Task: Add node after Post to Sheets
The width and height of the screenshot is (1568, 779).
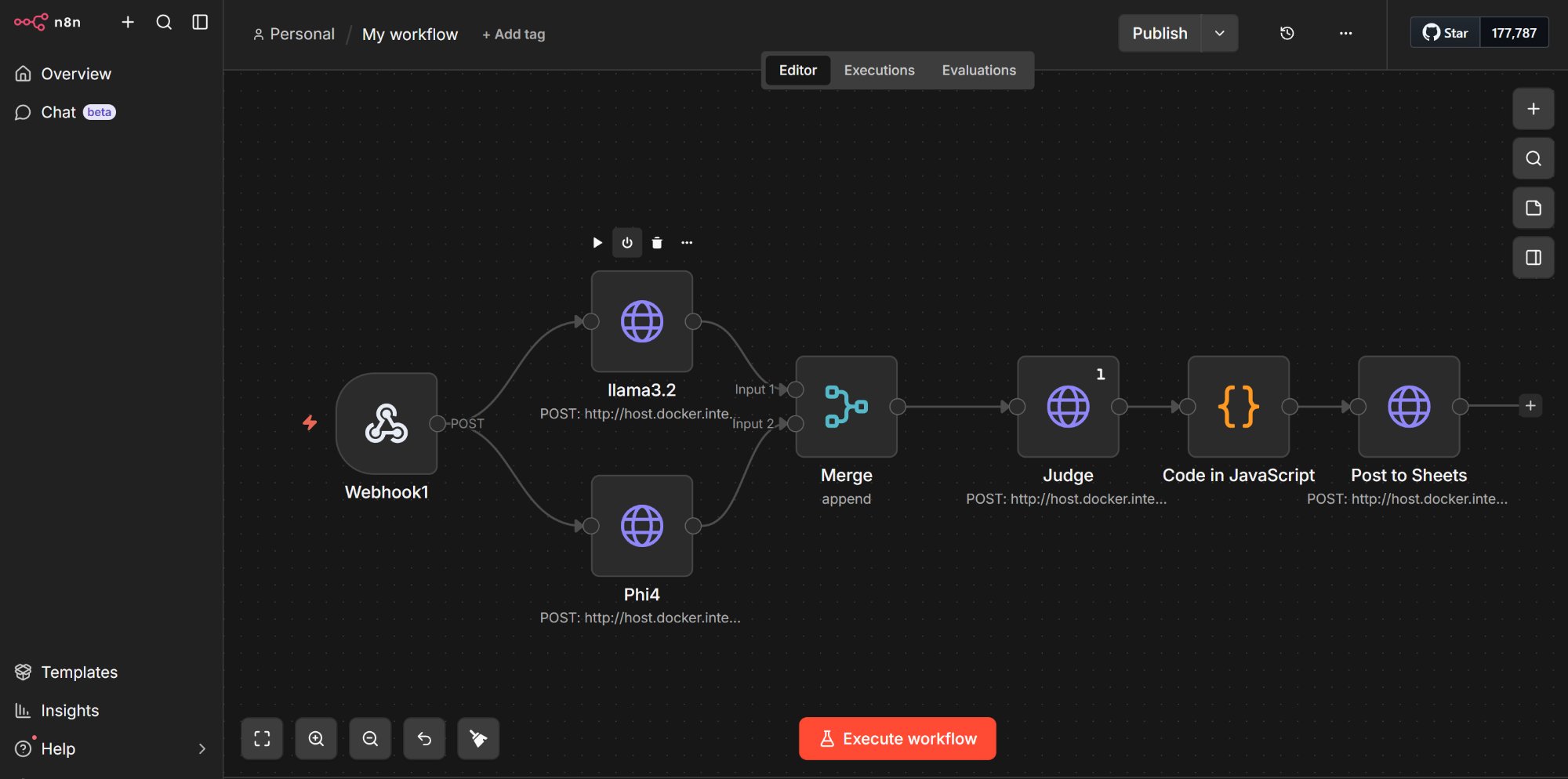Action: [x=1530, y=406]
